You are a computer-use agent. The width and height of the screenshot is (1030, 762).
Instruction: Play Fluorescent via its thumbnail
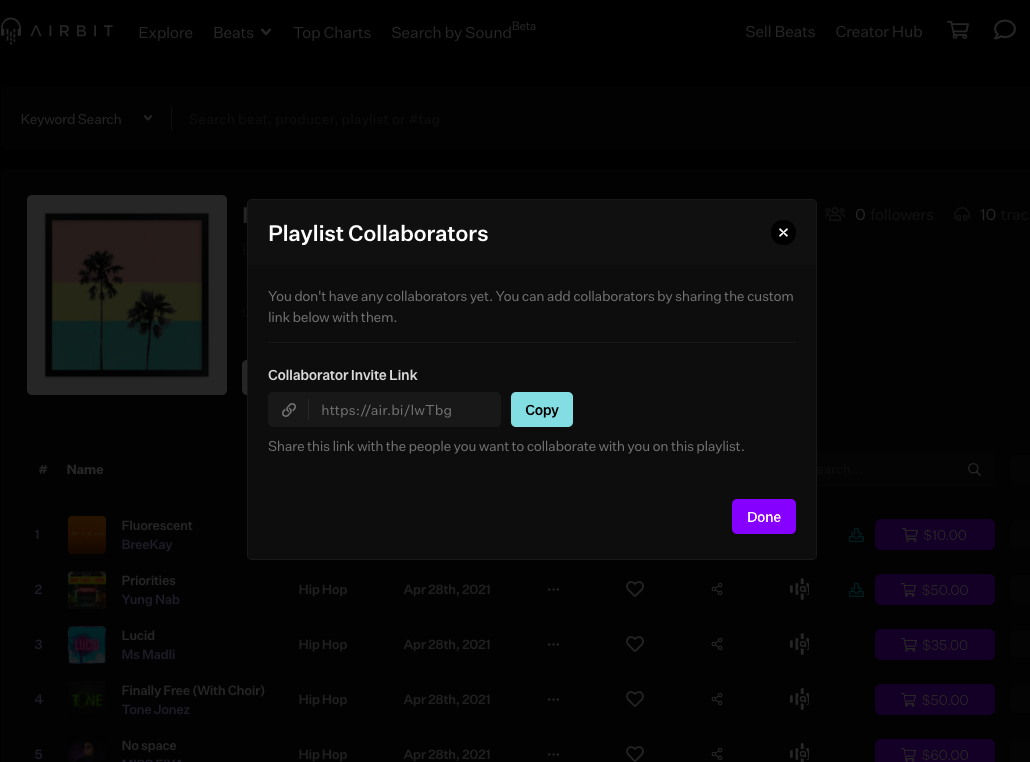87,535
